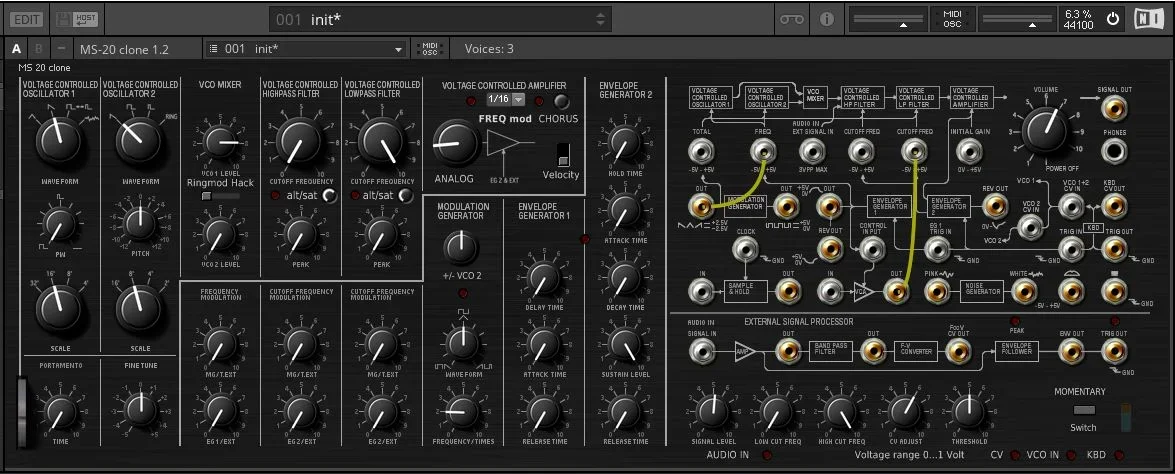Click the SIGNAL OUT jack
Image resolution: width=1175 pixels, height=474 pixels.
click(1113, 109)
